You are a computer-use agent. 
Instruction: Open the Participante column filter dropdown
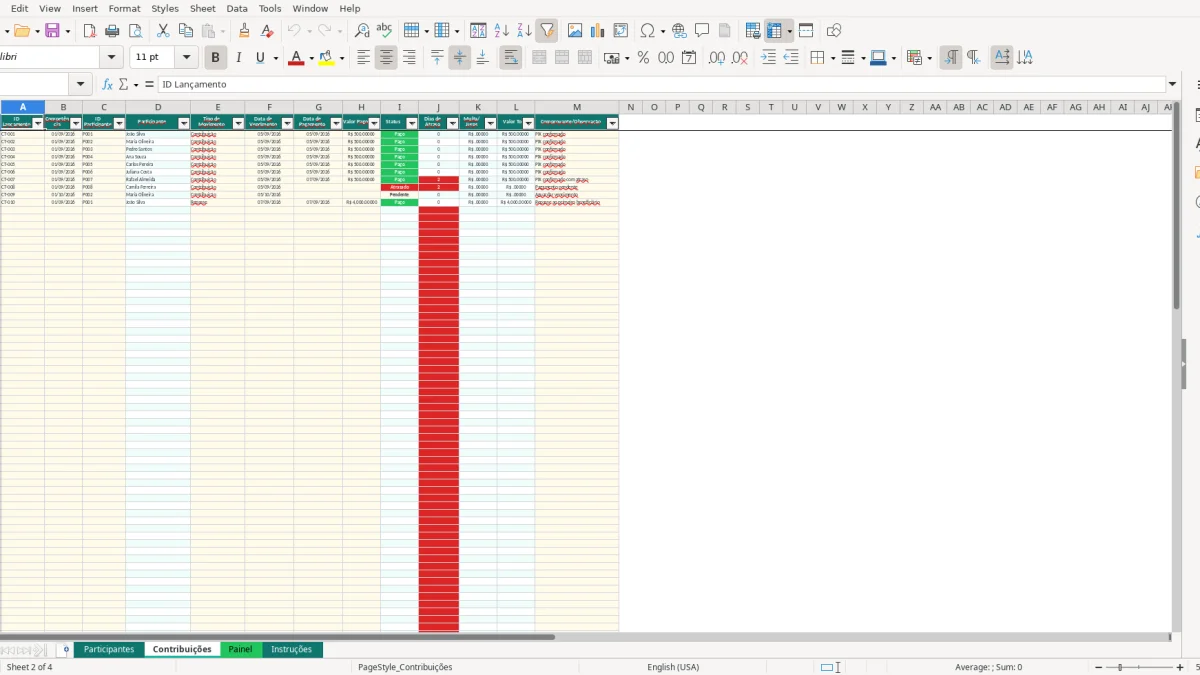click(184, 123)
